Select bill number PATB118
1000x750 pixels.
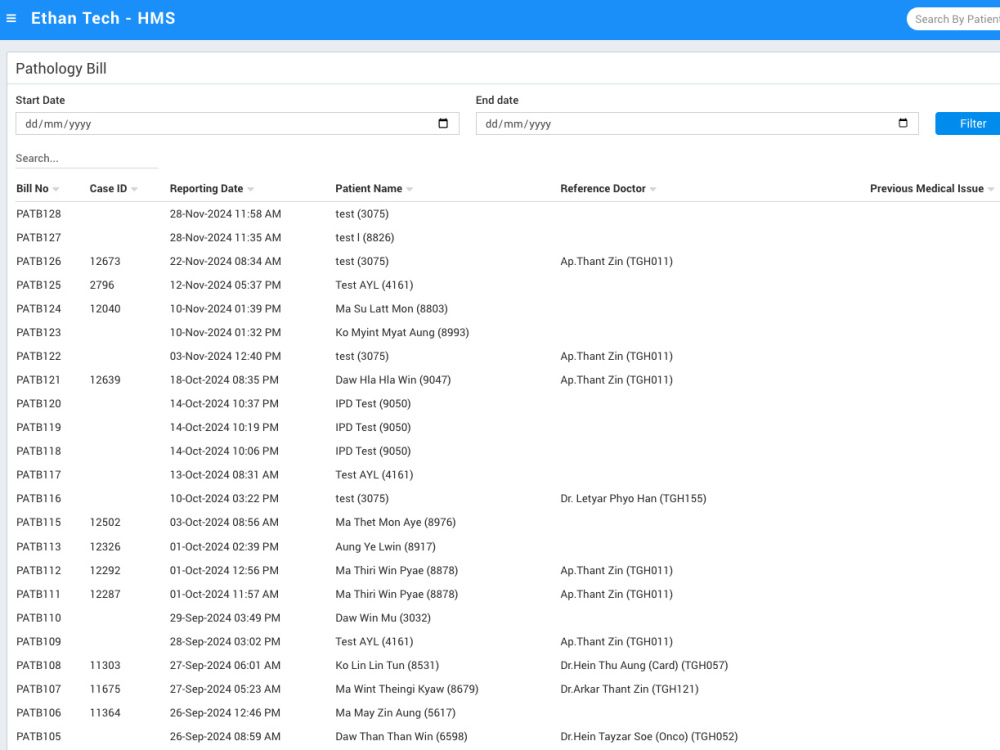[38, 451]
